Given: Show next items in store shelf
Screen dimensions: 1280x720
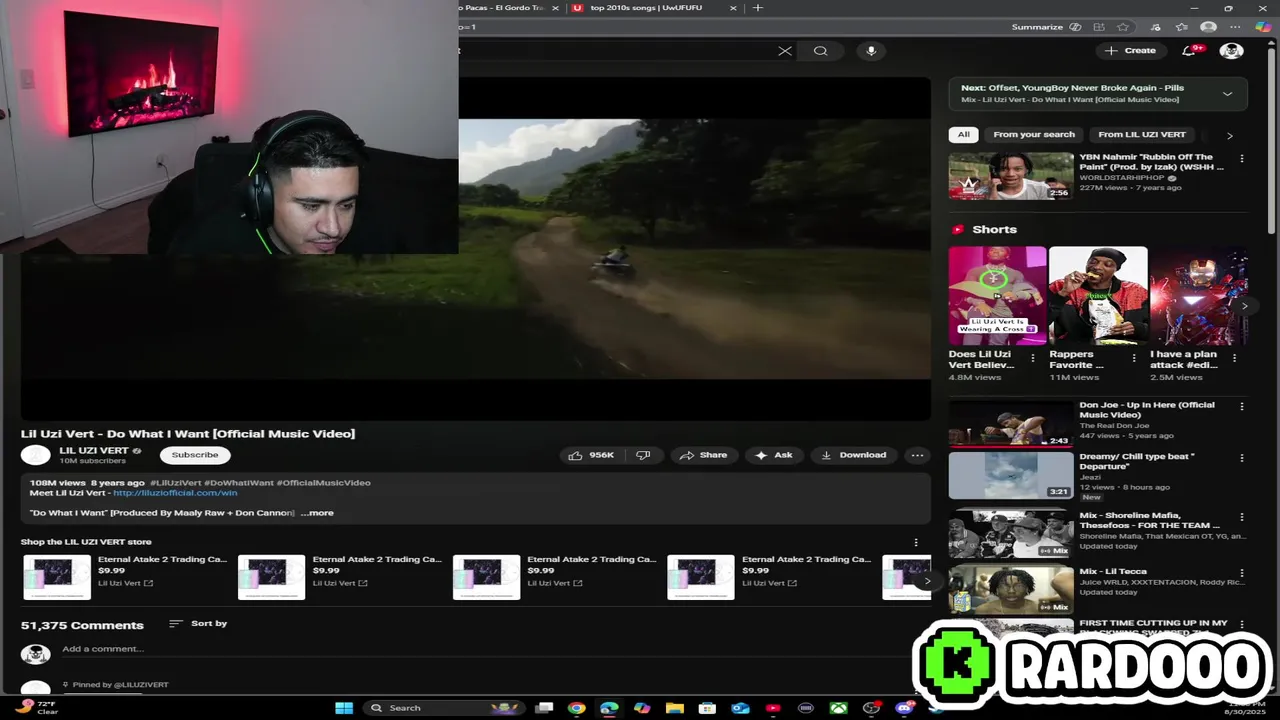Looking at the screenshot, I should tap(927, 580).
